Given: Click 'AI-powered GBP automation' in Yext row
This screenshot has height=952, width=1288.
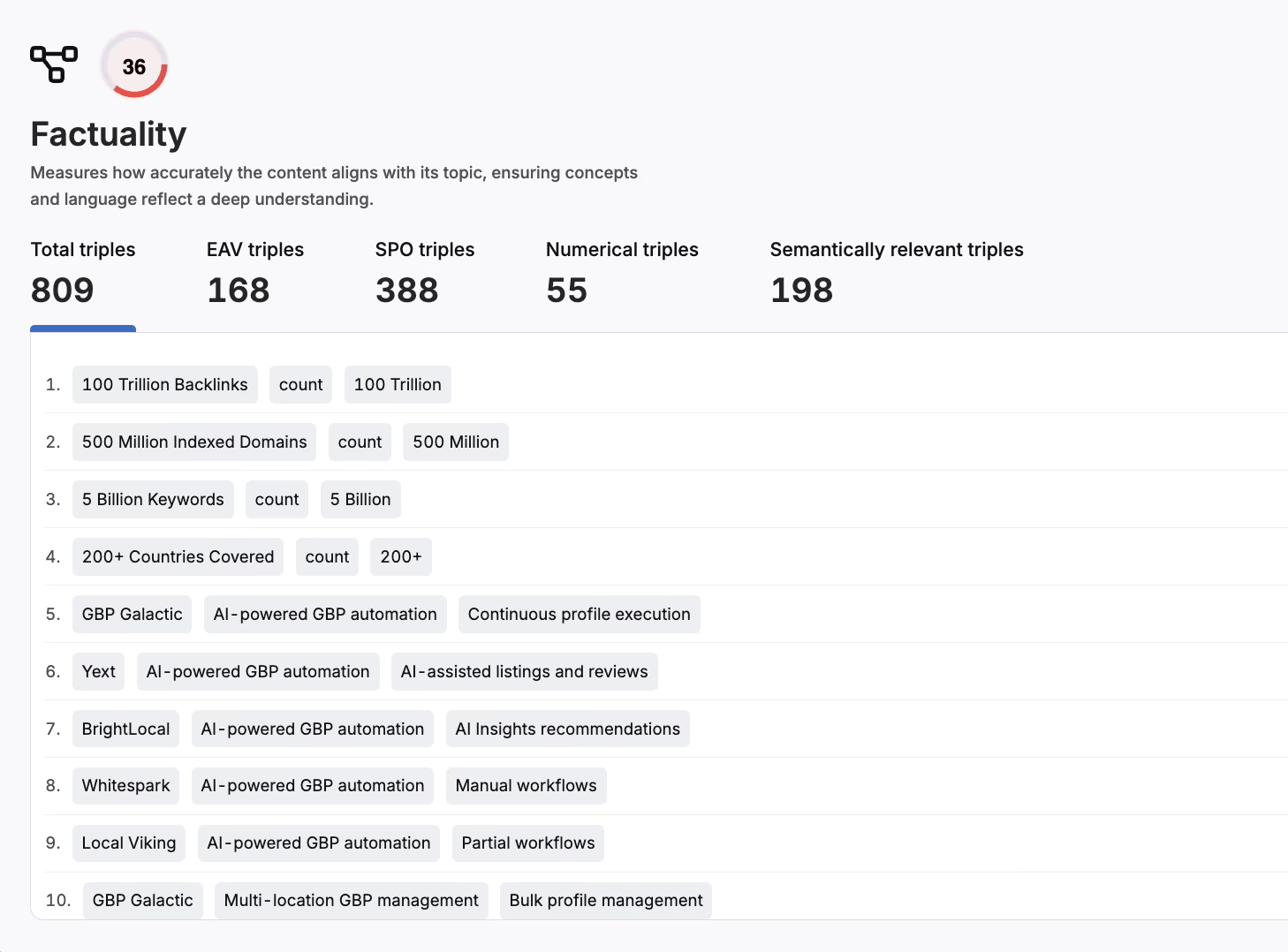Looking at the screenshot, I should point(258,672).
